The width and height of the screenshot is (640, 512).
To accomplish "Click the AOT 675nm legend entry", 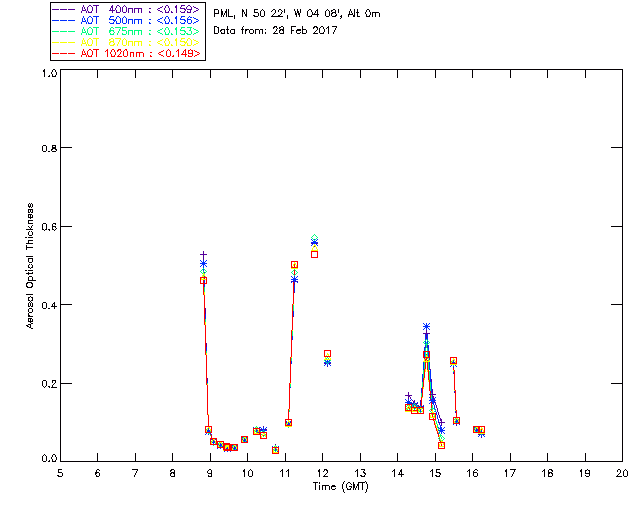I will click(126, 31).
